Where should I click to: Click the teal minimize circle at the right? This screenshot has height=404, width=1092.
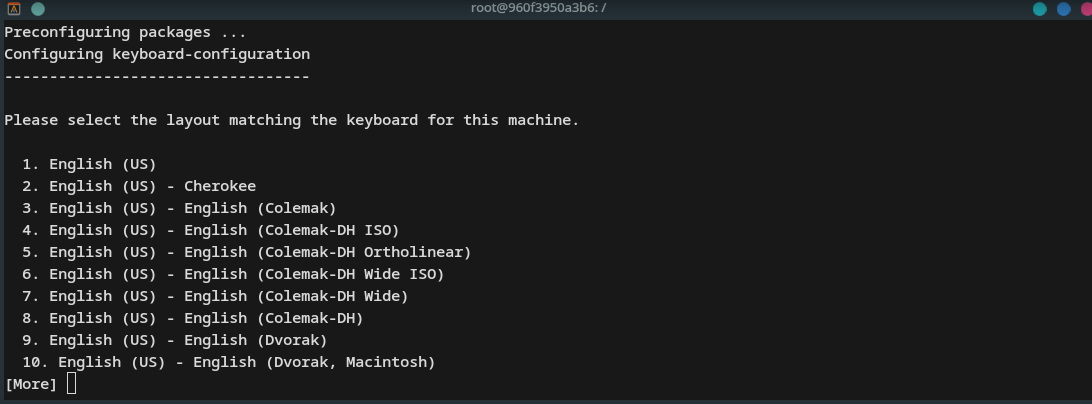pyautogui.click(x=1040, y=9)
